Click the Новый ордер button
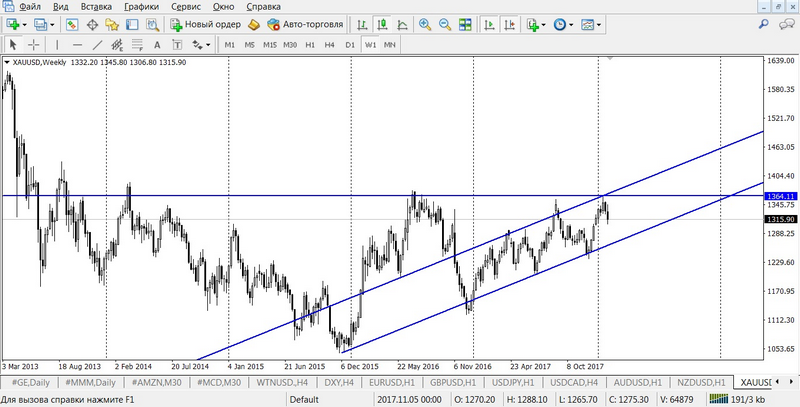The height and width of the screenshot is (407, 800). [x=207, y=24]
